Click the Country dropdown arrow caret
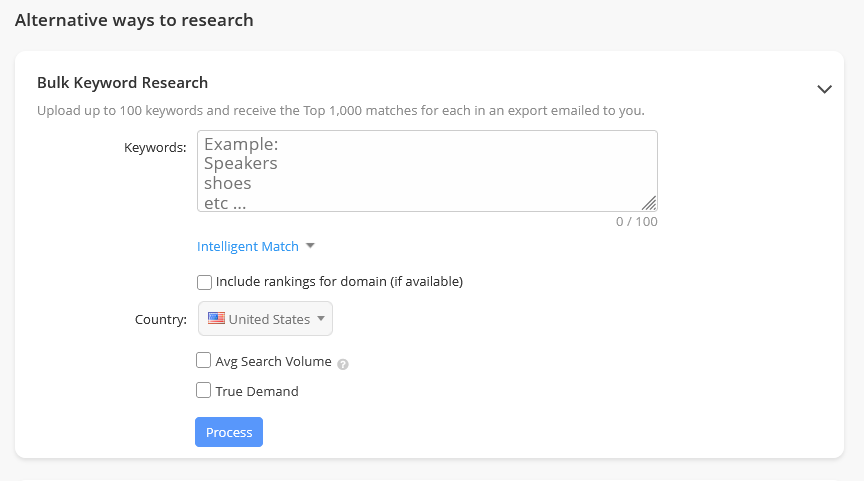This screenshot has height=481, width=864. coord(321,319)
